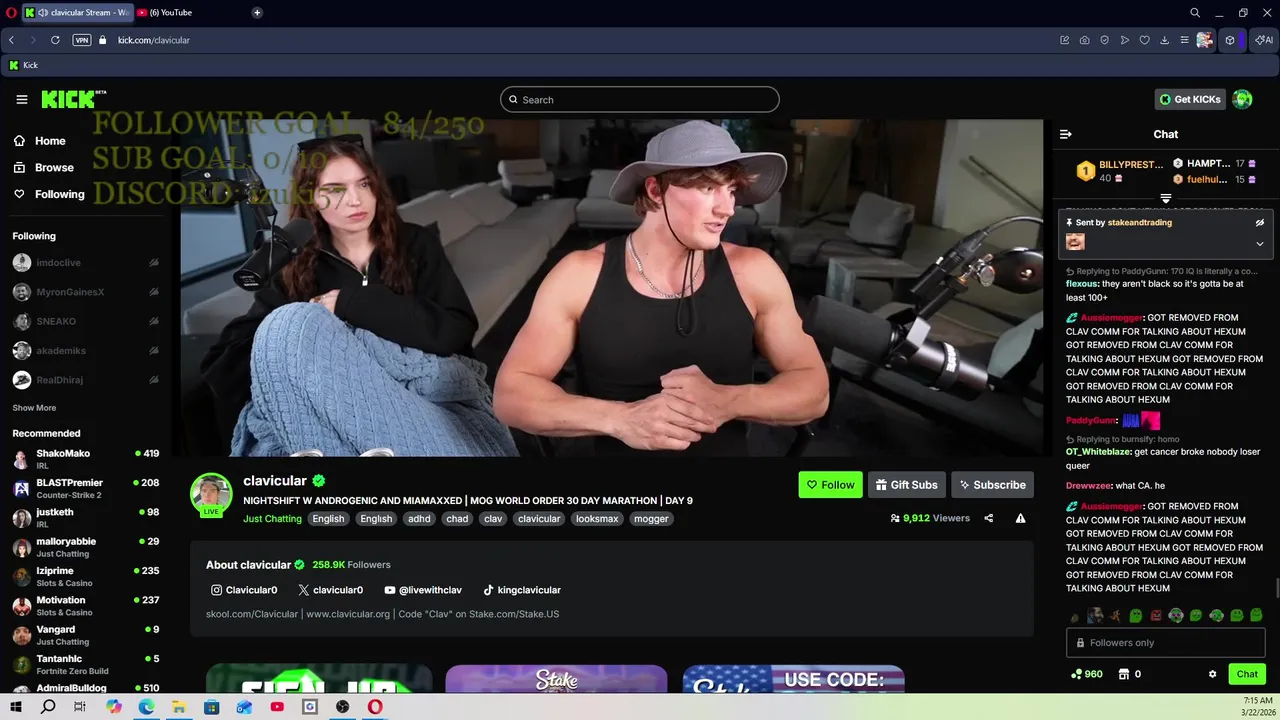Open a new browser tab
Screen dimensions: 1280x720
click(257, 12)
